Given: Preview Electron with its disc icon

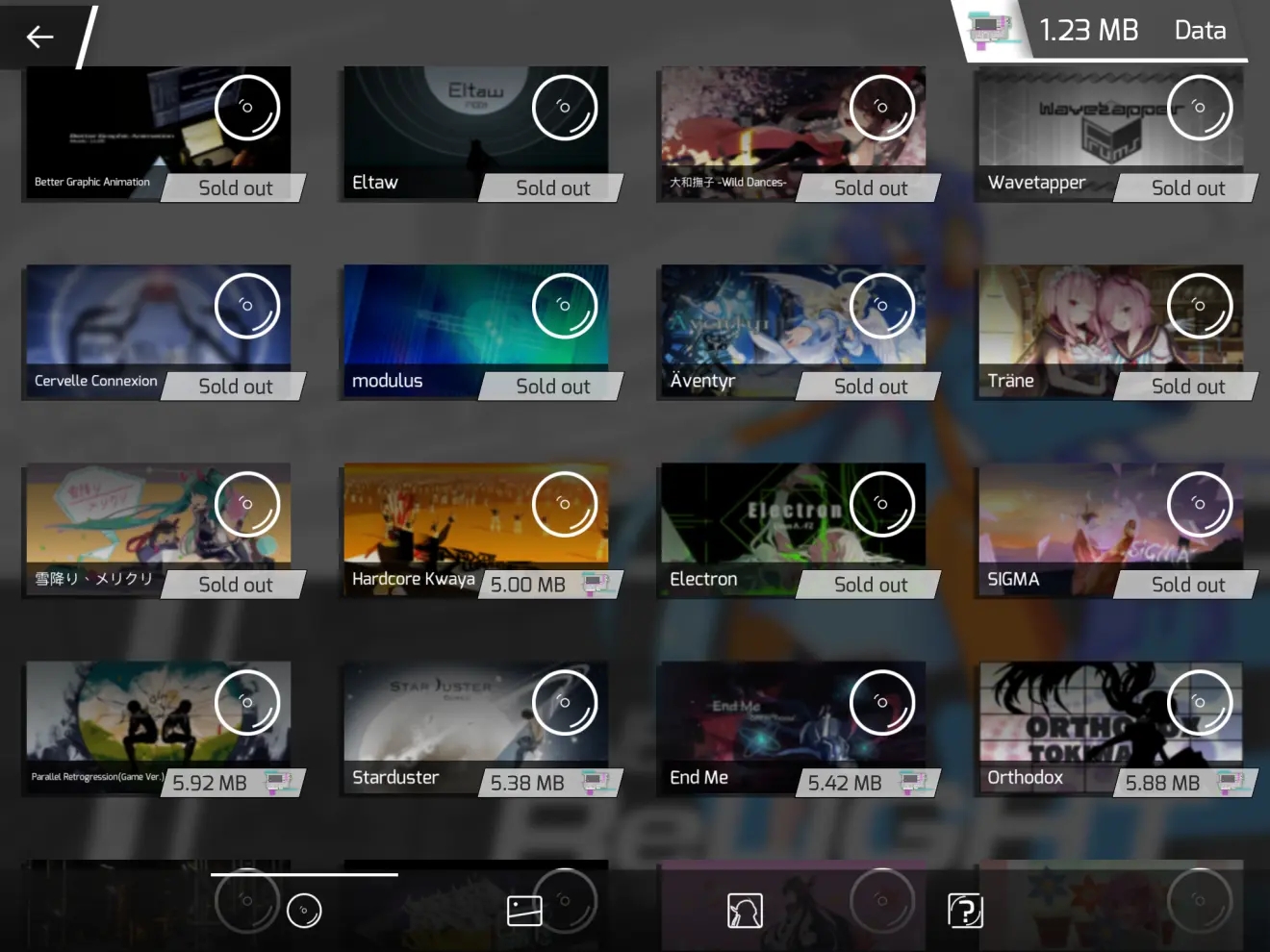Looking at the screenshot, I should tap(882, 504).
